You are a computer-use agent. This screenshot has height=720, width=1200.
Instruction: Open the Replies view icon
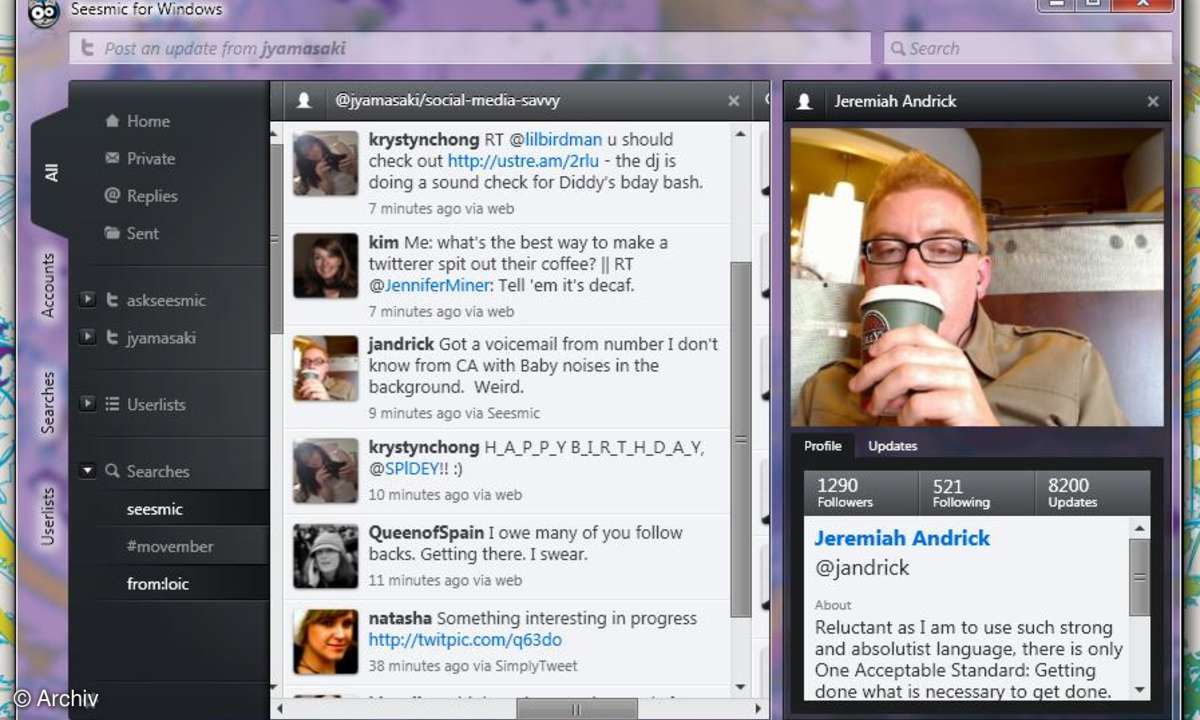[x=114, y=195]
